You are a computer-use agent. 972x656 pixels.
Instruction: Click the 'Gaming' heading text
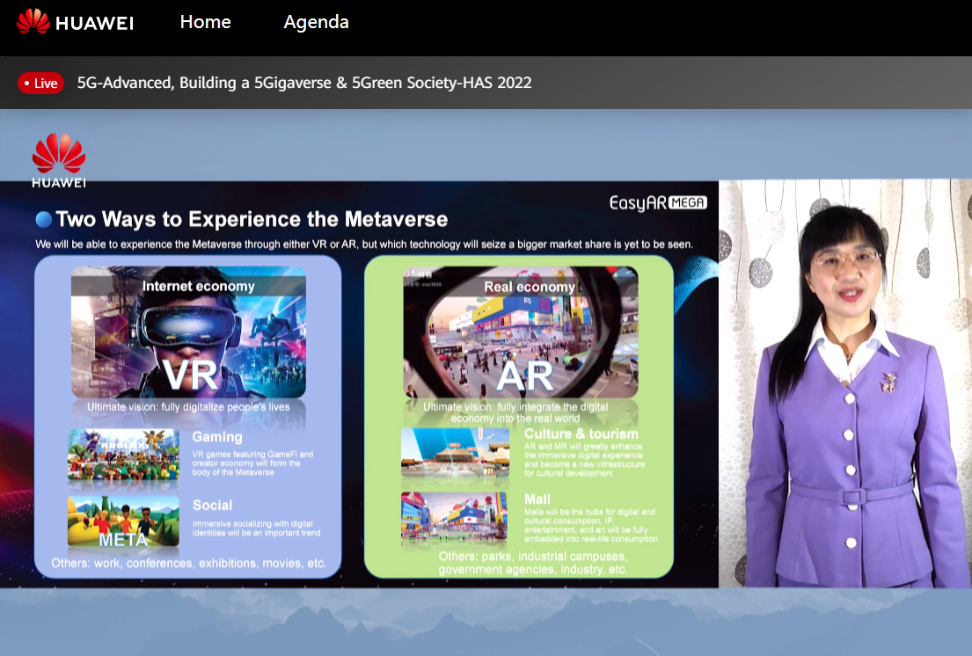coord(217,437)
